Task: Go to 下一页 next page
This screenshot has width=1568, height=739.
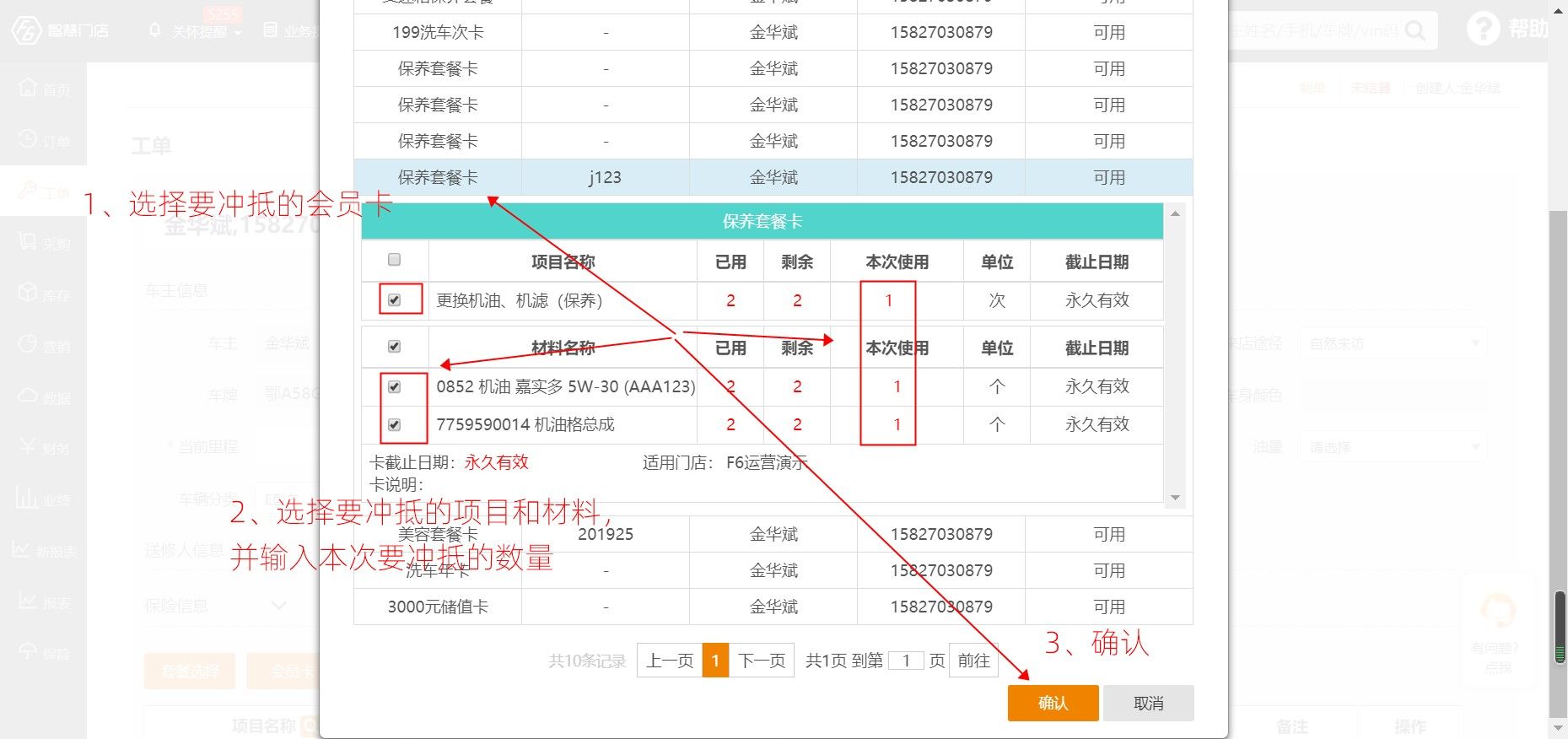Action: [x=762, y=661]
